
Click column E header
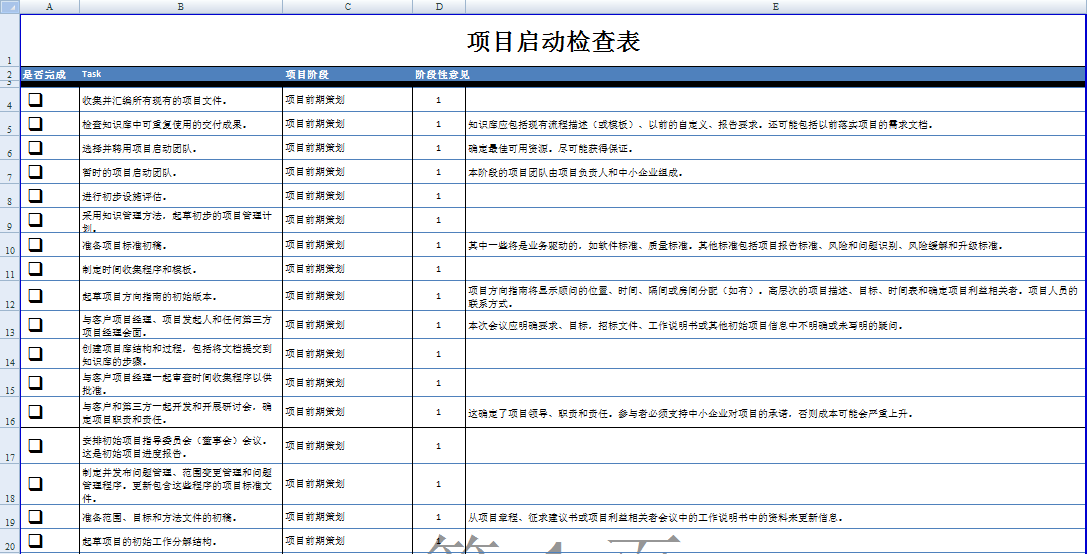(x=775, y=6)
